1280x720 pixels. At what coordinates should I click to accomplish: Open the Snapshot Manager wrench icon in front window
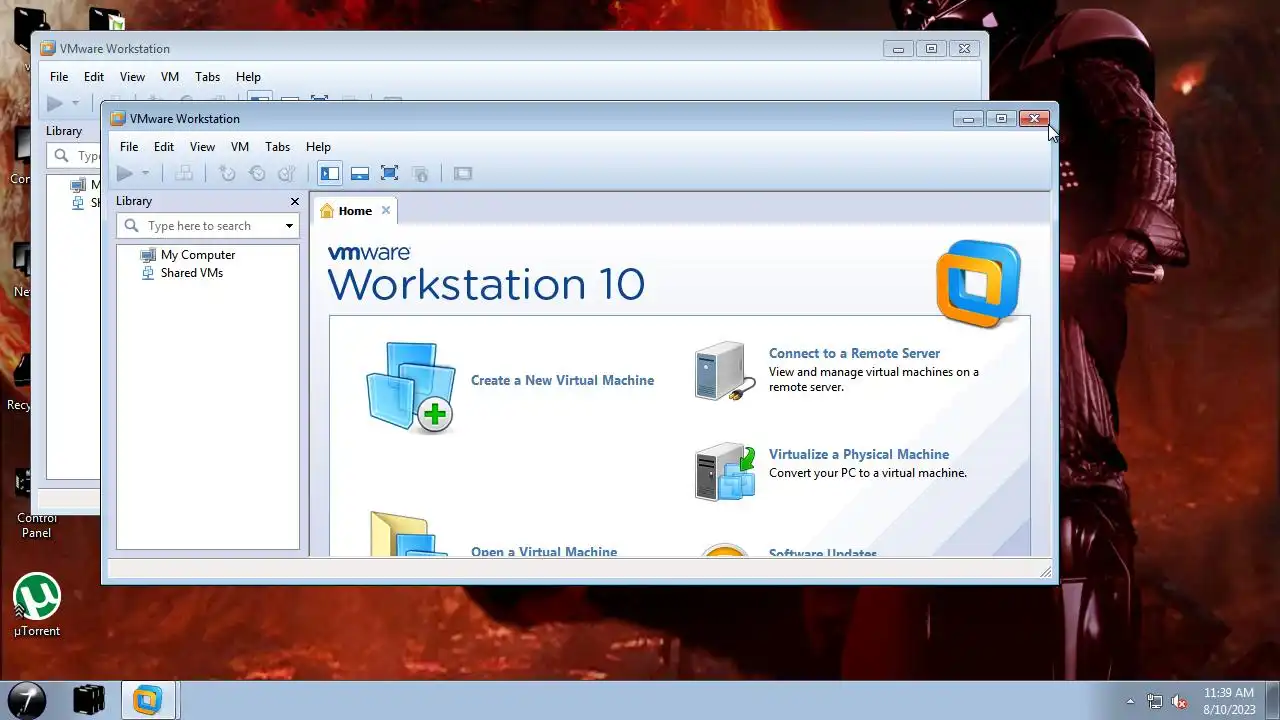point(286,174)
